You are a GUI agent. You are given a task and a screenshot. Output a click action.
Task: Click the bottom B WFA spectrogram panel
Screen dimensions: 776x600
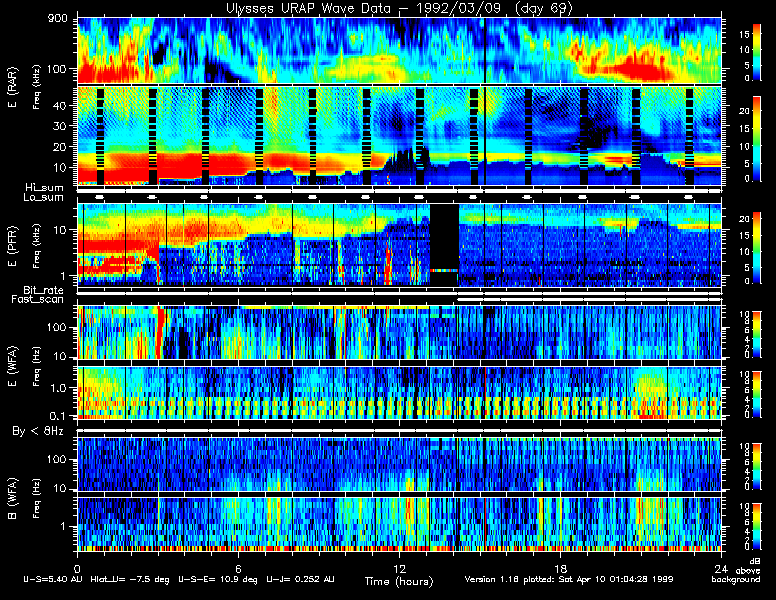click(399, 524)
